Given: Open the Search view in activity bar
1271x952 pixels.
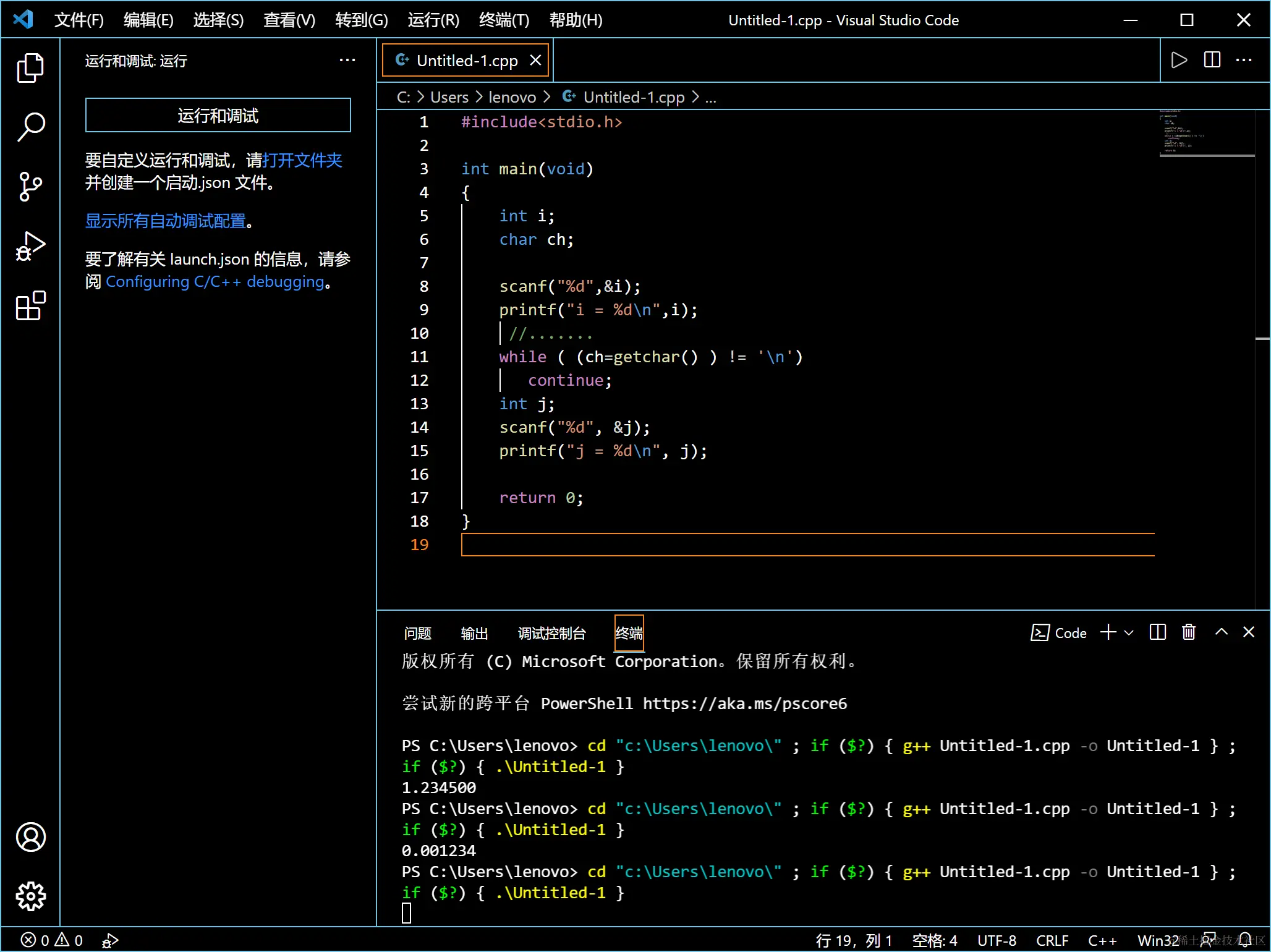Looking at the screenshot, I should coord(30,127).
